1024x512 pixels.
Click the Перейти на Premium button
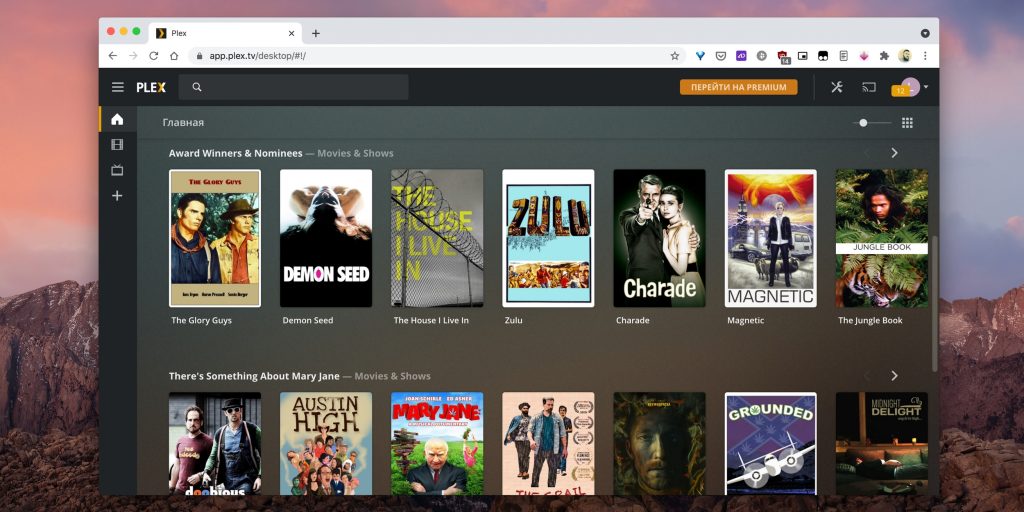point(739,87)
